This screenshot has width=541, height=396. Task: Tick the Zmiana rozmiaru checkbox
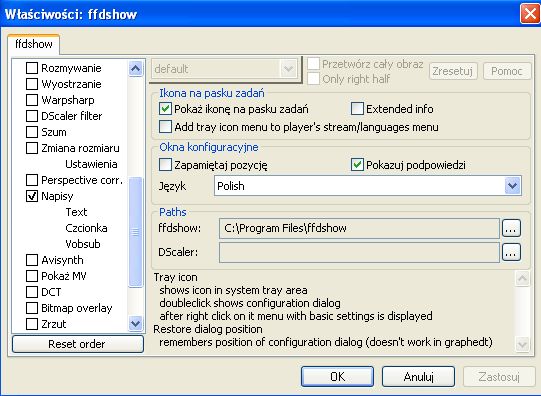32,148
